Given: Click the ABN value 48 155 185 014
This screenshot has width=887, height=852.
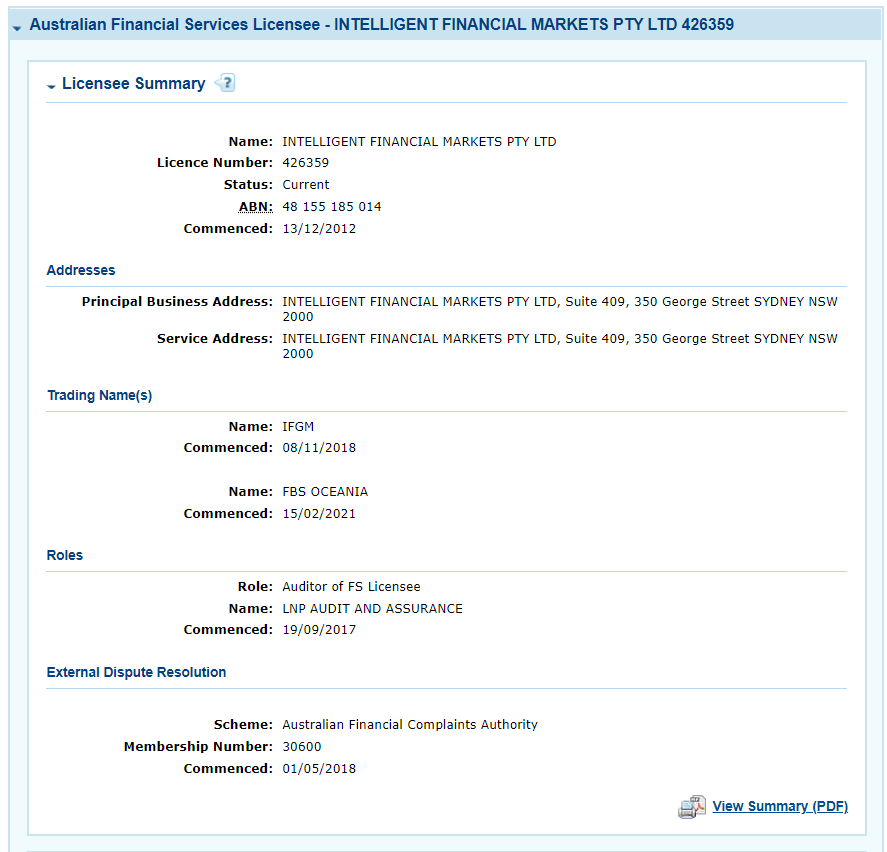Looking at the screenshot, I should (331, 207).
